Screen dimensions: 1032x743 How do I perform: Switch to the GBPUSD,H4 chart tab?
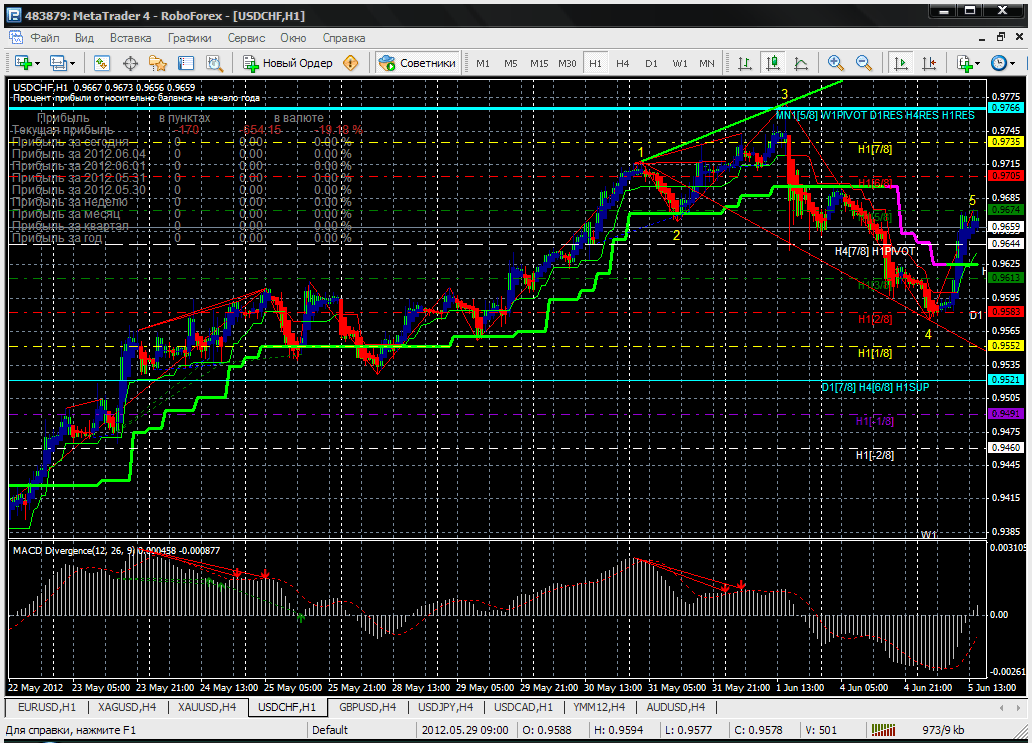pyautogui.click(x=367, y=708)
